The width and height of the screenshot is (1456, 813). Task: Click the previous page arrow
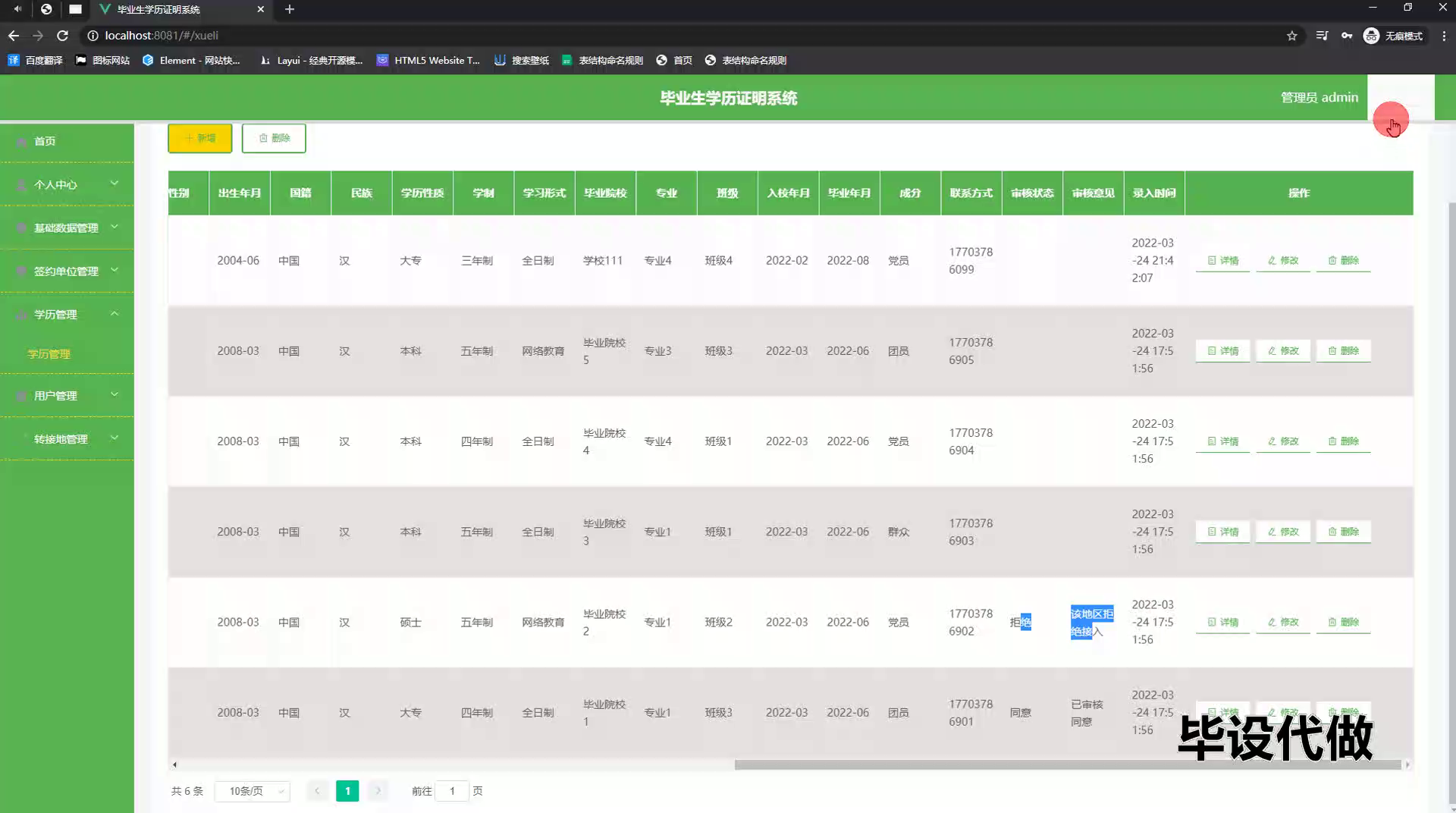tap(317, 791)
